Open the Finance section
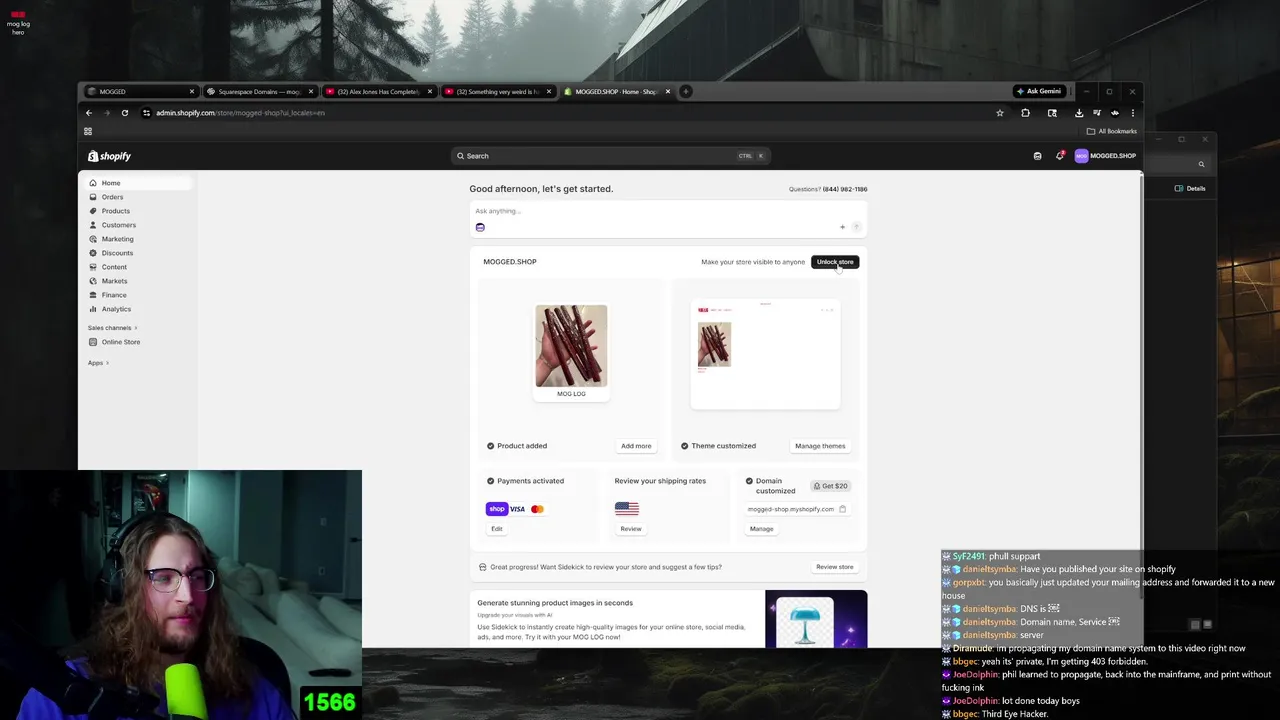This screenshot has height=720, width=1280. pyautogui.click(x=114, y=295)
